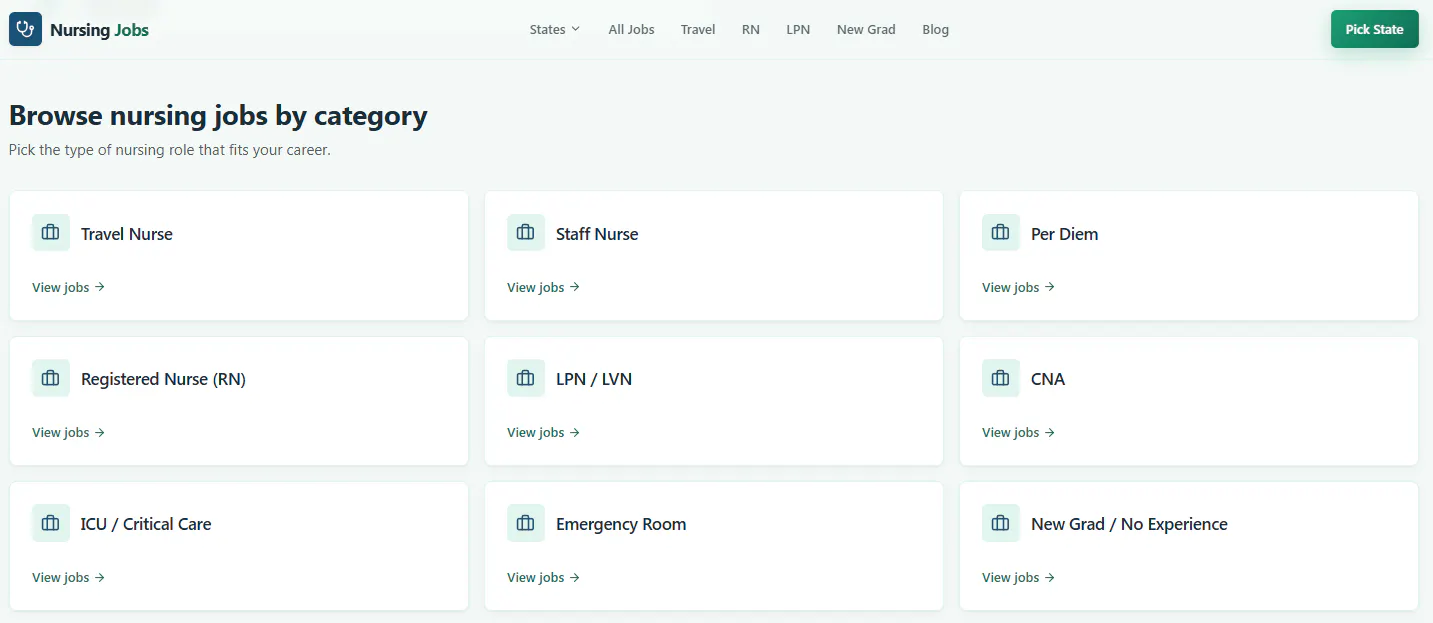The height and width of the screenshot is (623, 1433).
Task: Click the briefcase icon on CNA card
Action: [1001, 378]
